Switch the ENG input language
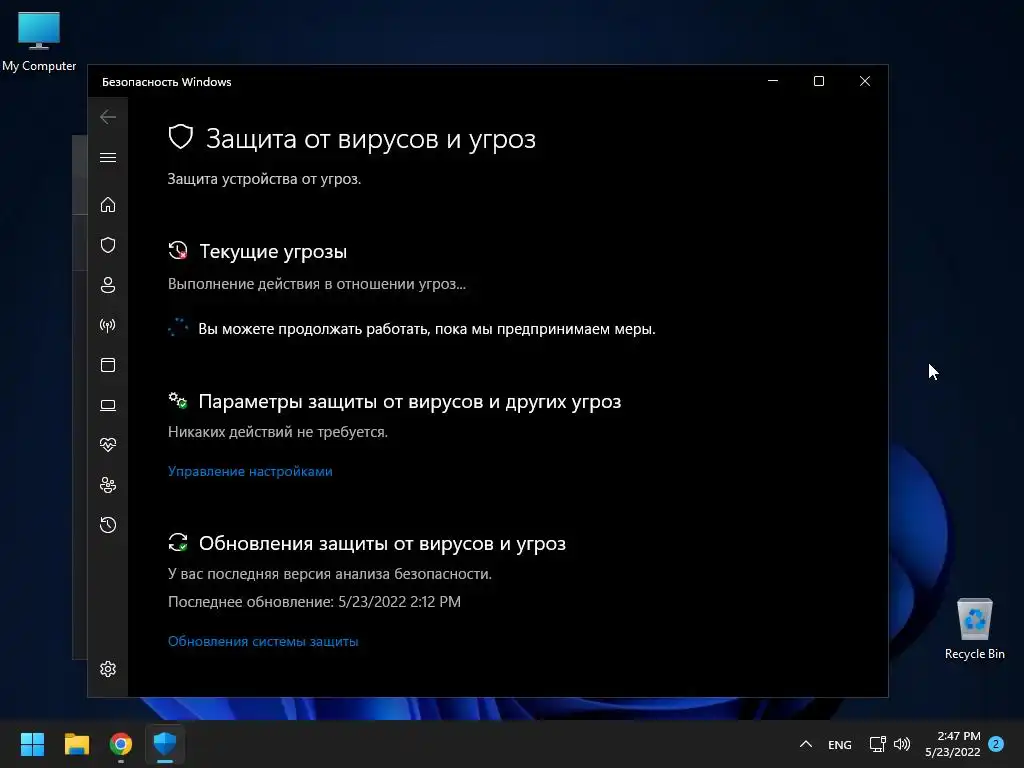Viewport: 1024px width, 768px height. point(840,744)
